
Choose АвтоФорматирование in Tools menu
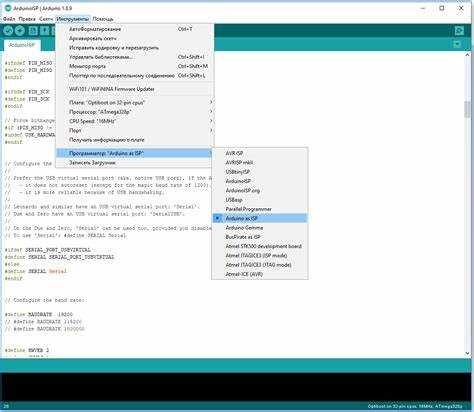coord(134,29)
